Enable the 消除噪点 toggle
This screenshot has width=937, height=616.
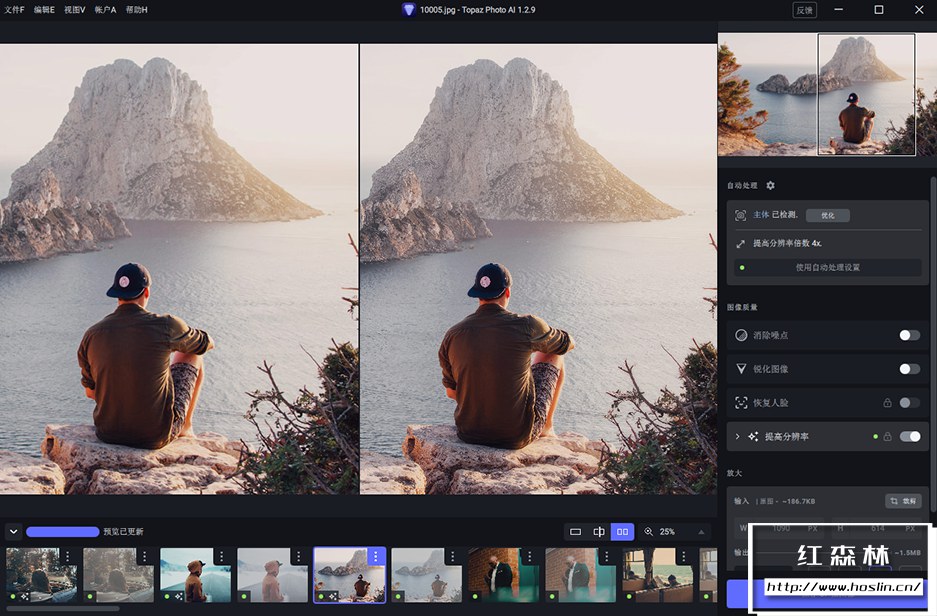coord(909,335)
